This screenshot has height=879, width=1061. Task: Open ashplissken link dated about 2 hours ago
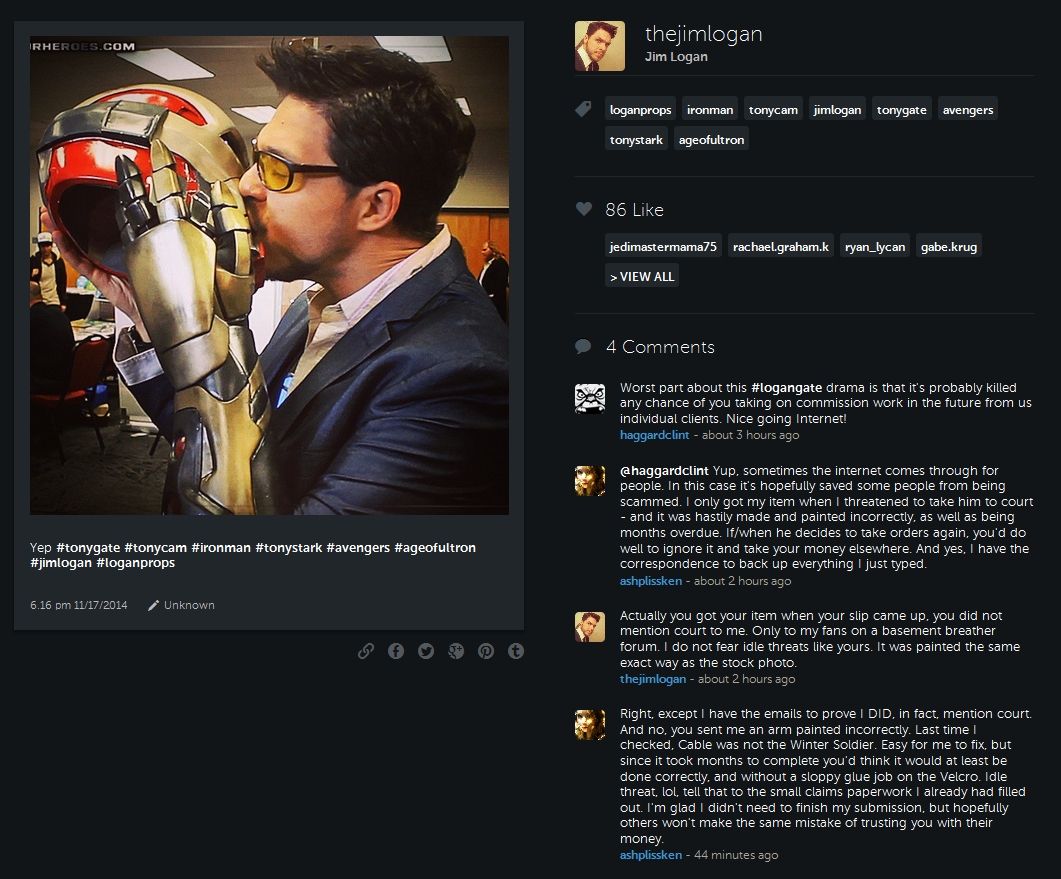(x=651, y=581)
